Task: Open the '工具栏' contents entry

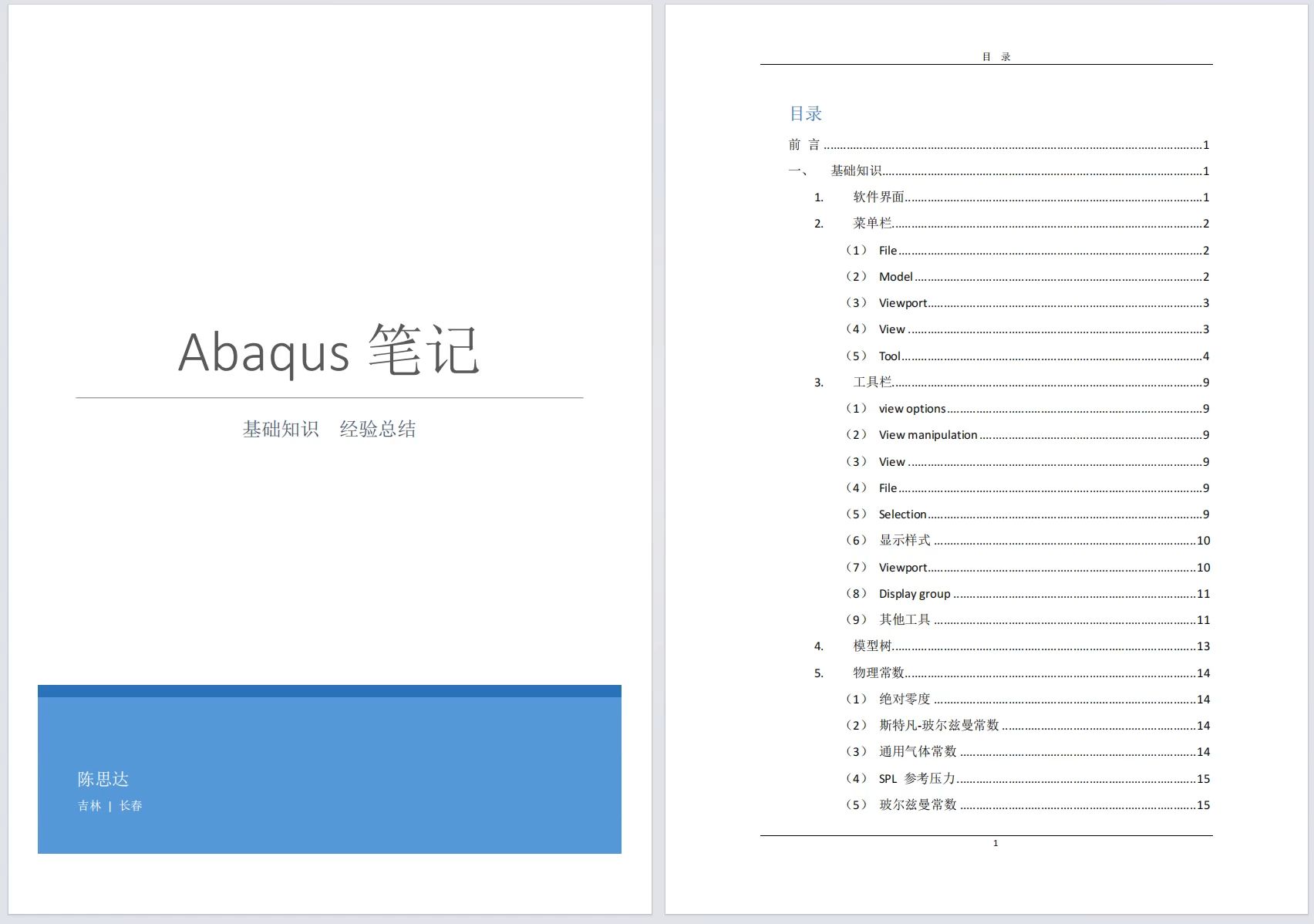Action: (x=1012, y=383)
